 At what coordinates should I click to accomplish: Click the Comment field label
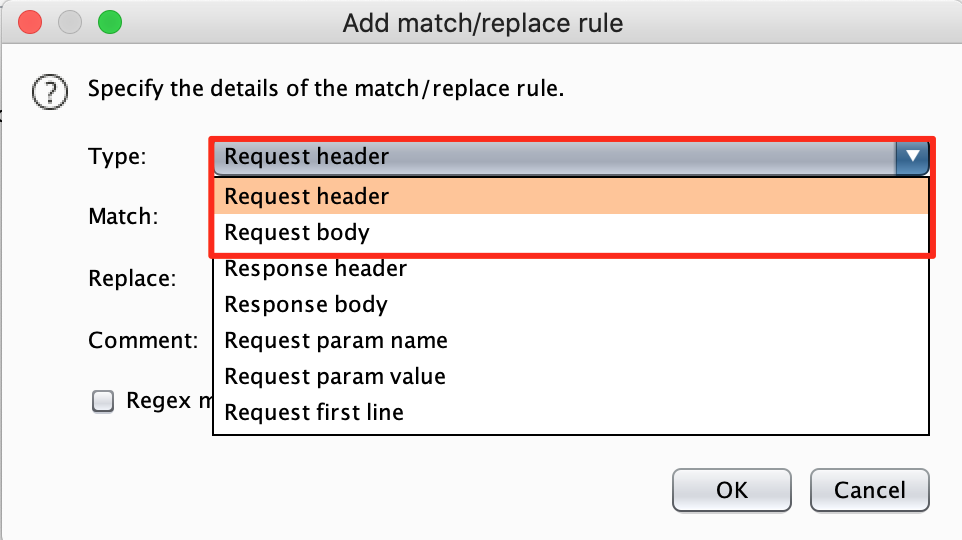coord(143,340)
